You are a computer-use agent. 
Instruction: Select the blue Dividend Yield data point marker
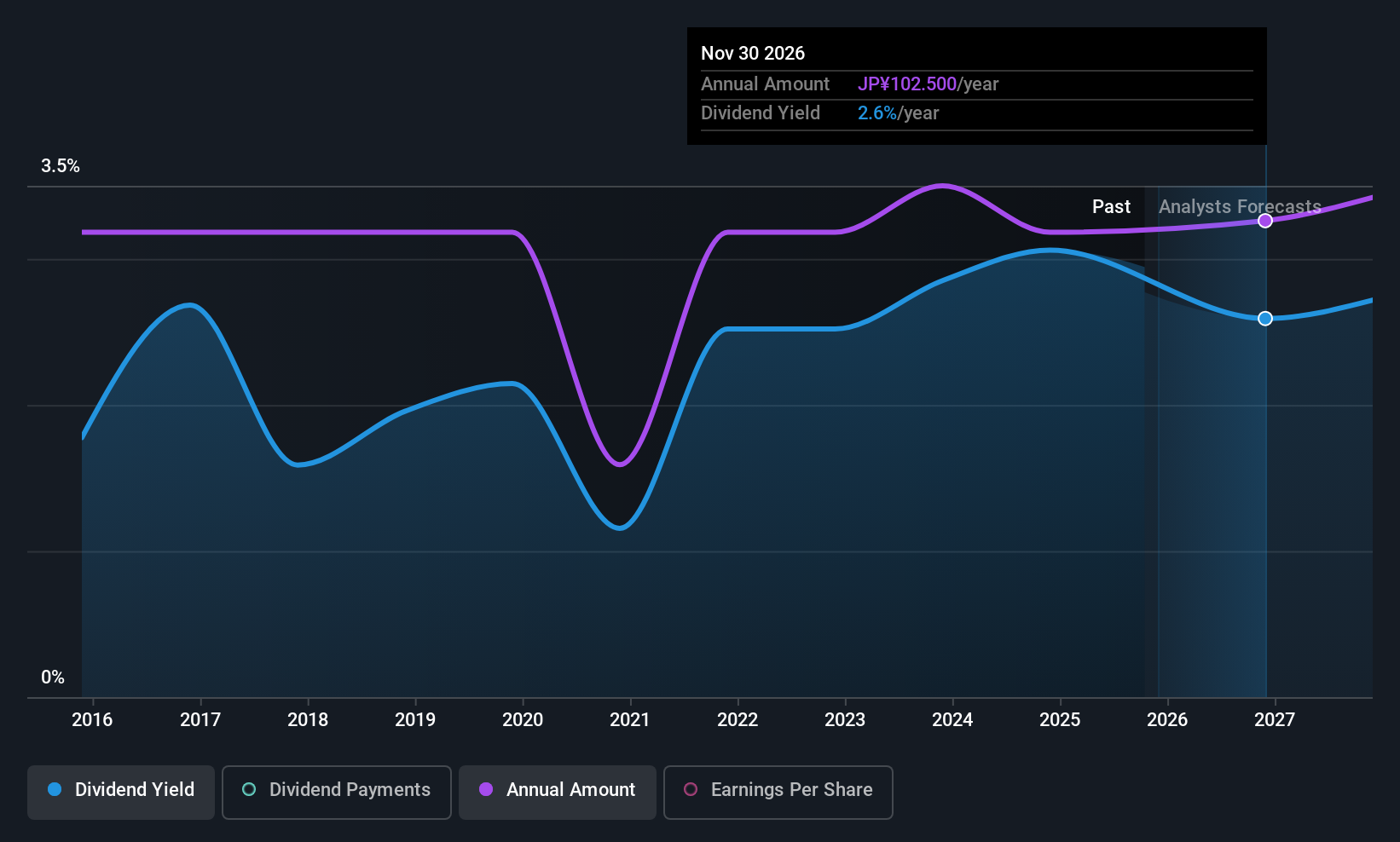1265,318
